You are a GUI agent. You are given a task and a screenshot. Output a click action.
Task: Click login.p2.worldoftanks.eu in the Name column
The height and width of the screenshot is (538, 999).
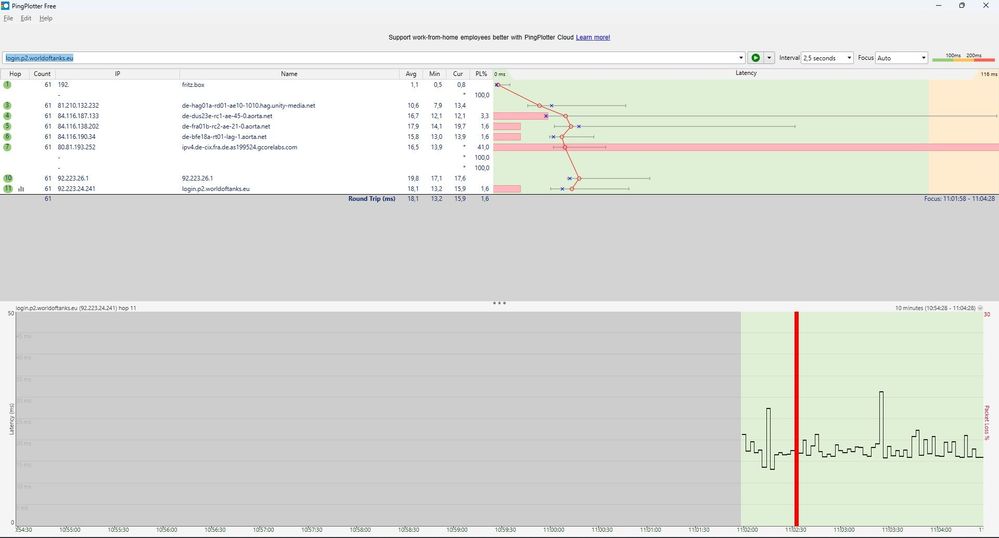tap(215, 189)
